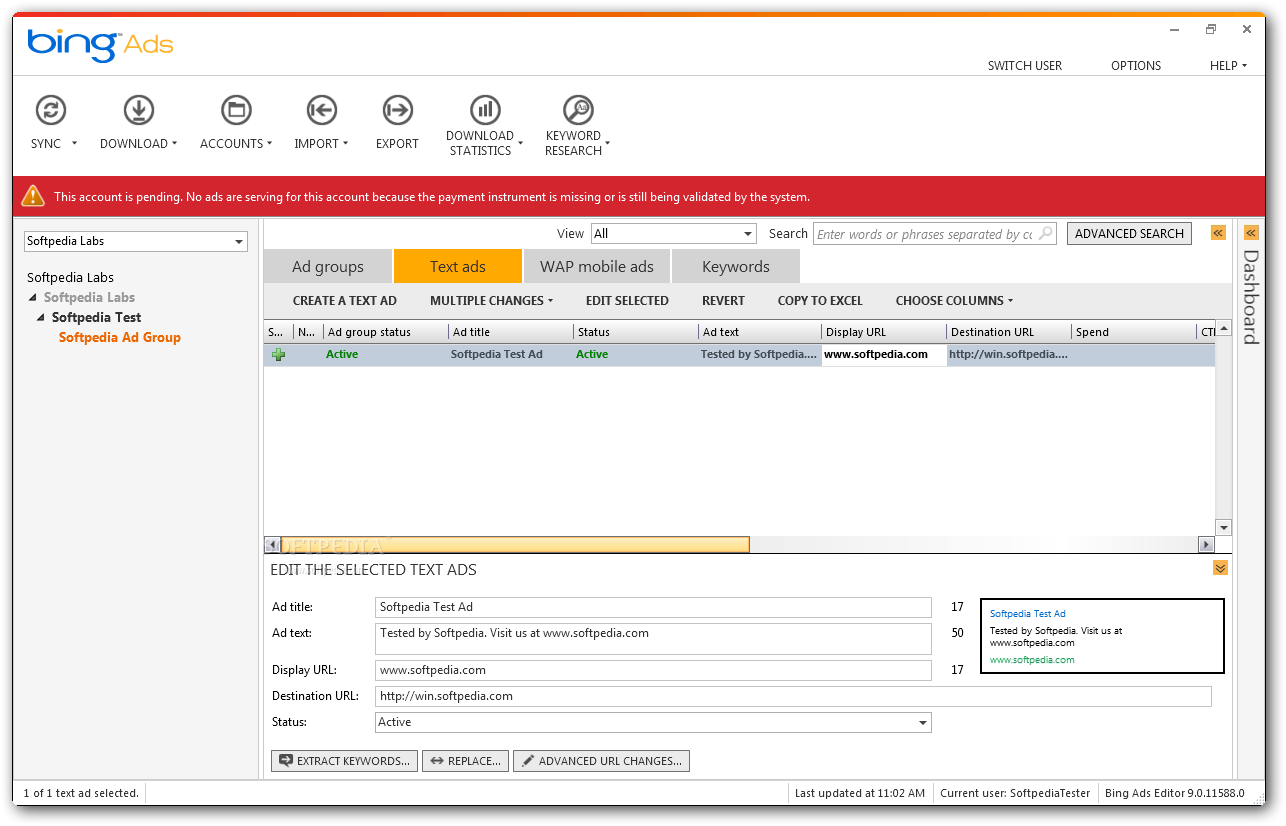The height and width of the screenshot is (826, 1286).
Task: Click the warning triangle in red banner
Action: coord(34,196)
